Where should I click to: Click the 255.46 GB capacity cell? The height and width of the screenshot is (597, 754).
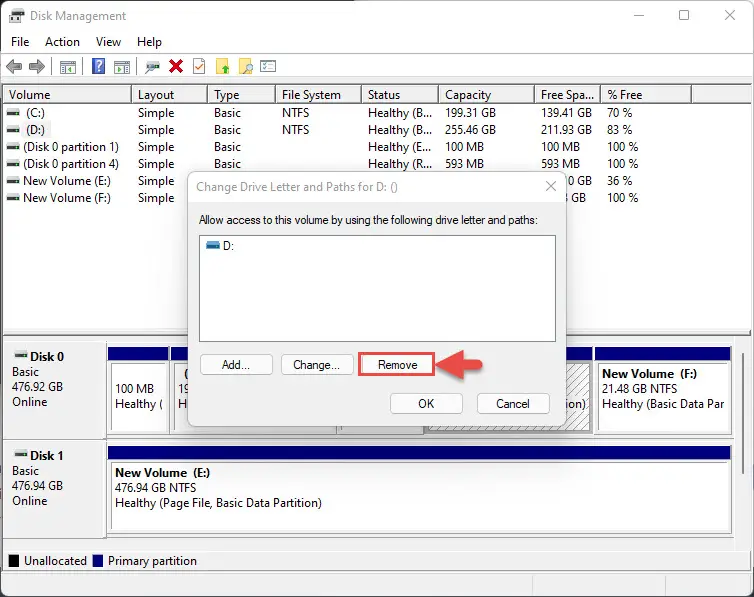click(x=470, y=130)
